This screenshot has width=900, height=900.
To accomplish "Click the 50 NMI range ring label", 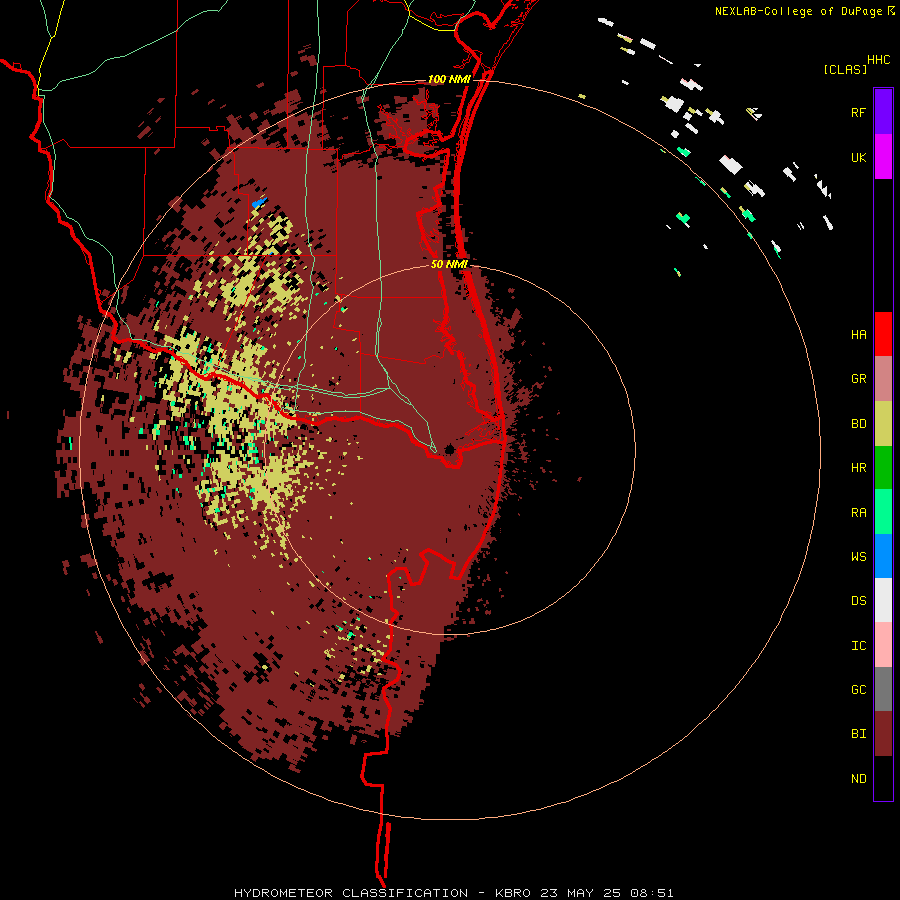I will (x=449, y=264).
